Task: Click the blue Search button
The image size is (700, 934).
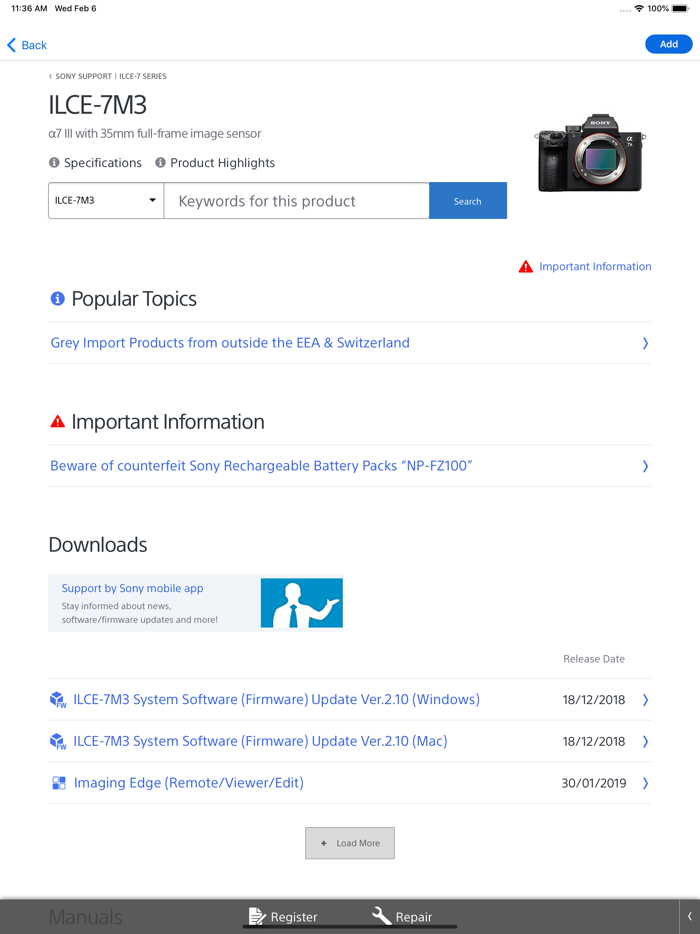Action: click(x=468, y=201)
